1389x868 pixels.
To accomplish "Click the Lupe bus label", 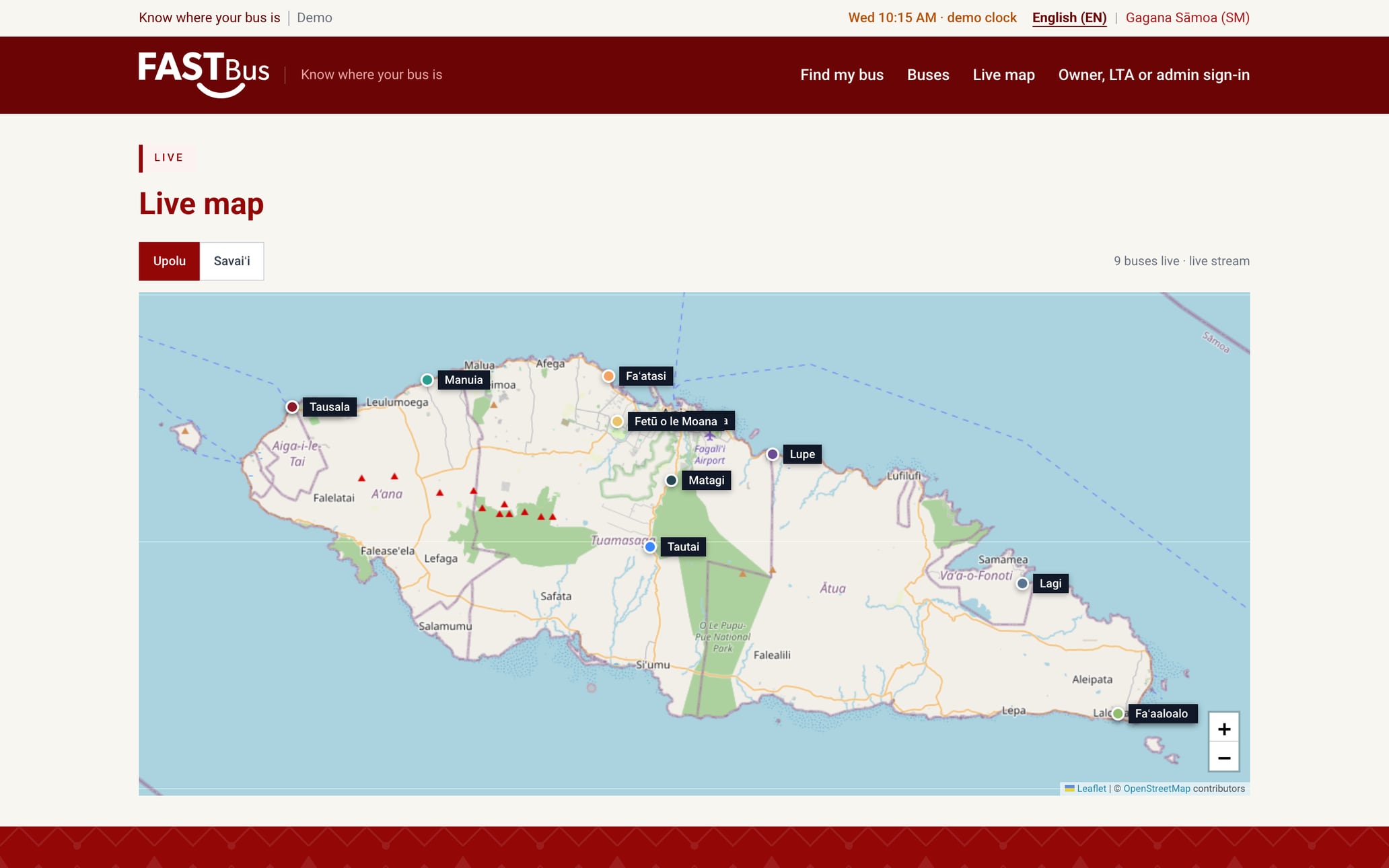I will coord(802,454).
